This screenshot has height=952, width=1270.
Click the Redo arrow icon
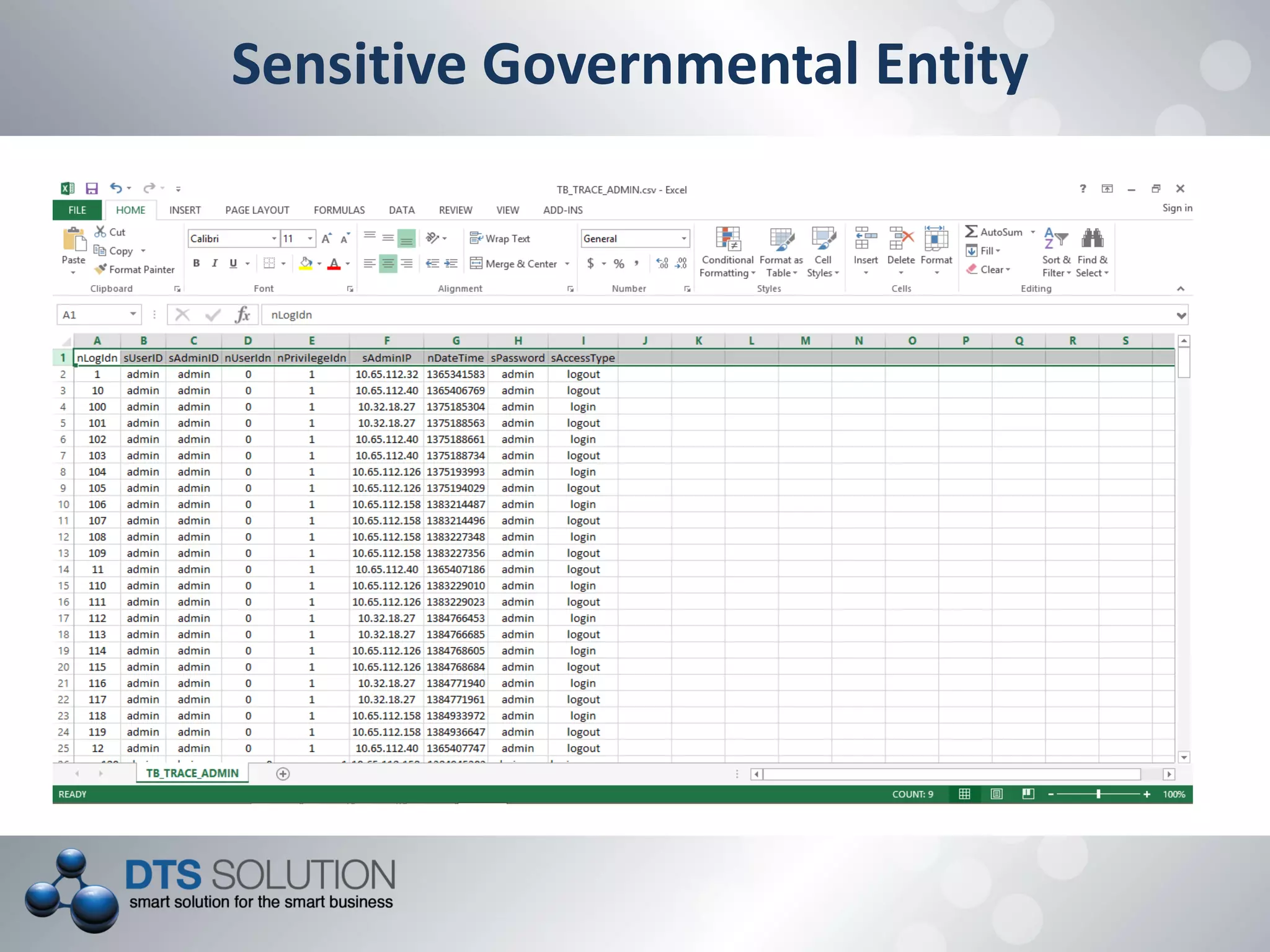[149, 188]
